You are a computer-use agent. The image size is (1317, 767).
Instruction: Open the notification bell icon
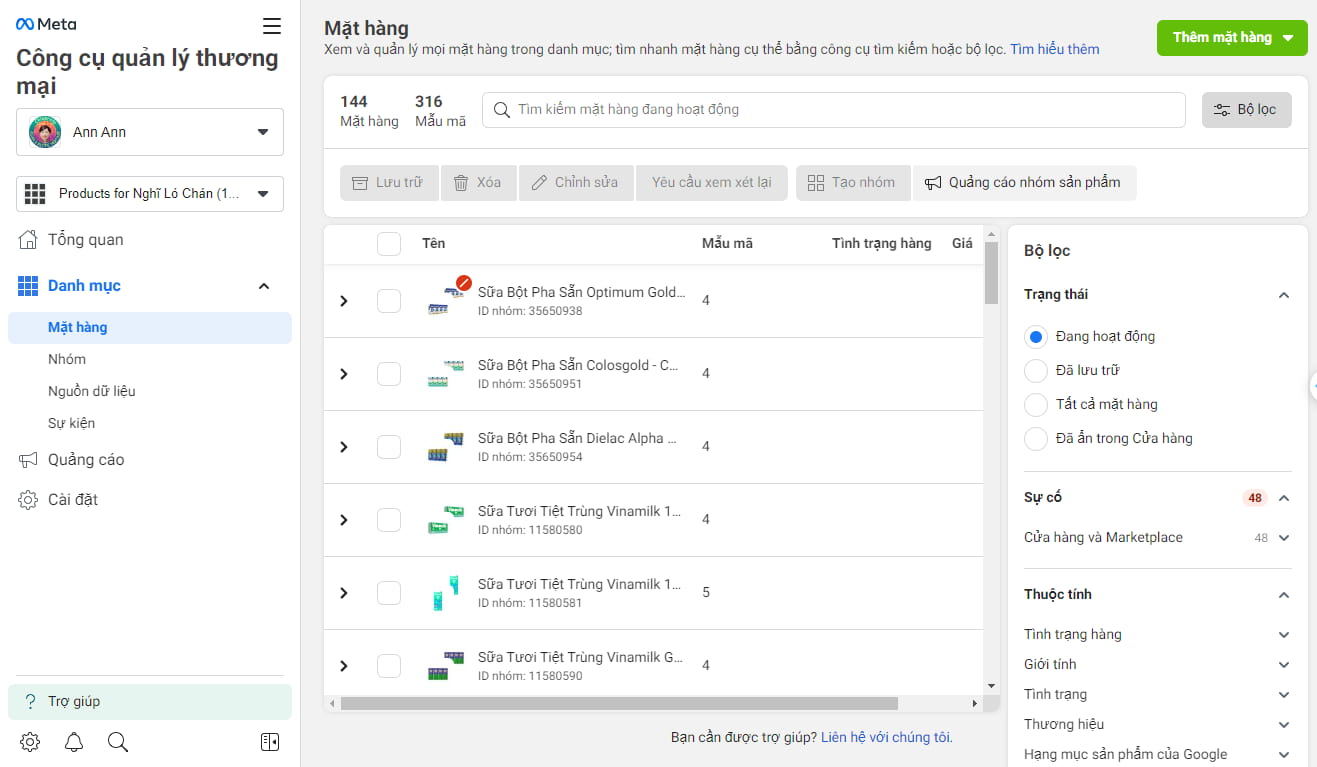[72, 742]
